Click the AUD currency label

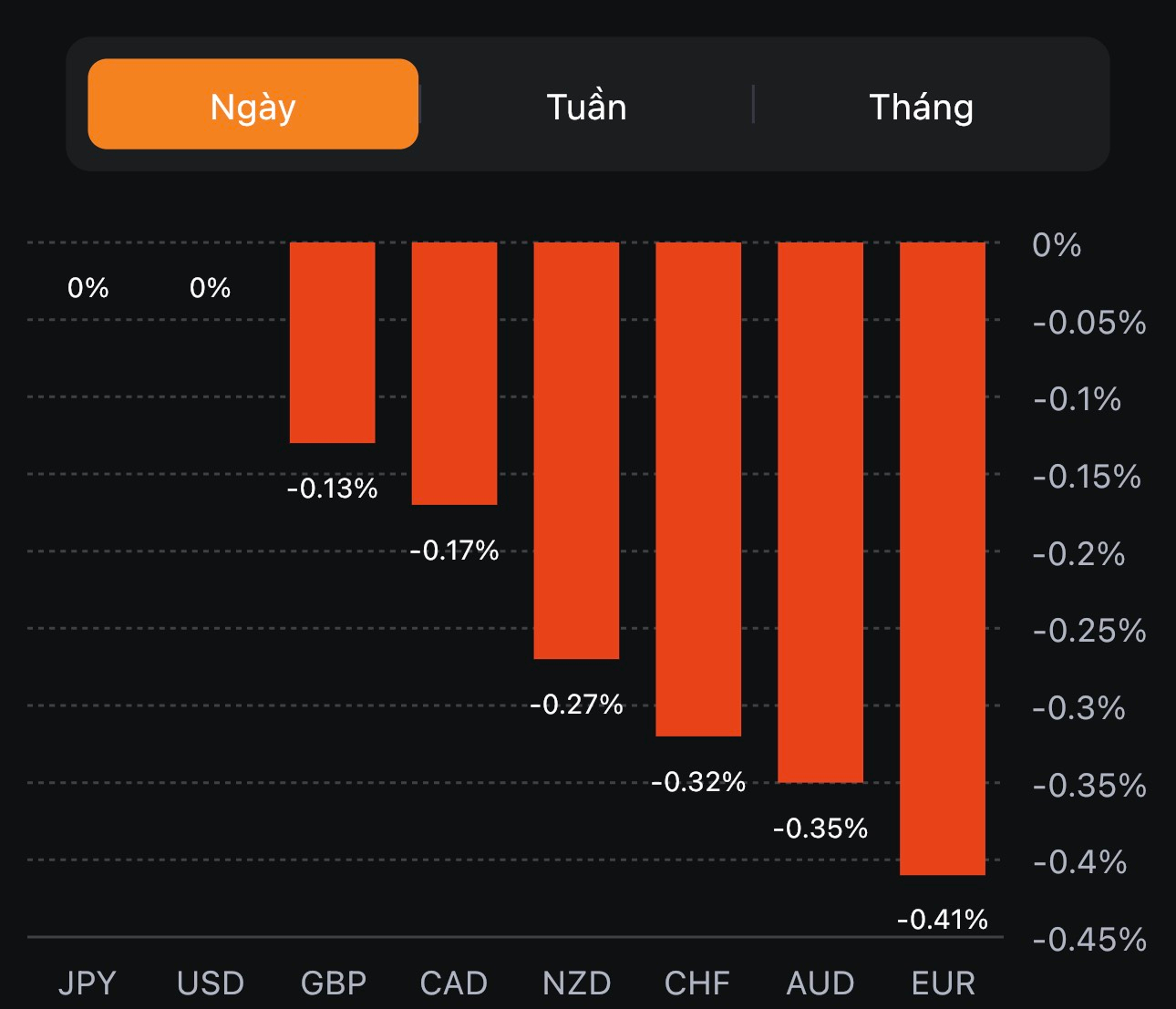(820, 983)
